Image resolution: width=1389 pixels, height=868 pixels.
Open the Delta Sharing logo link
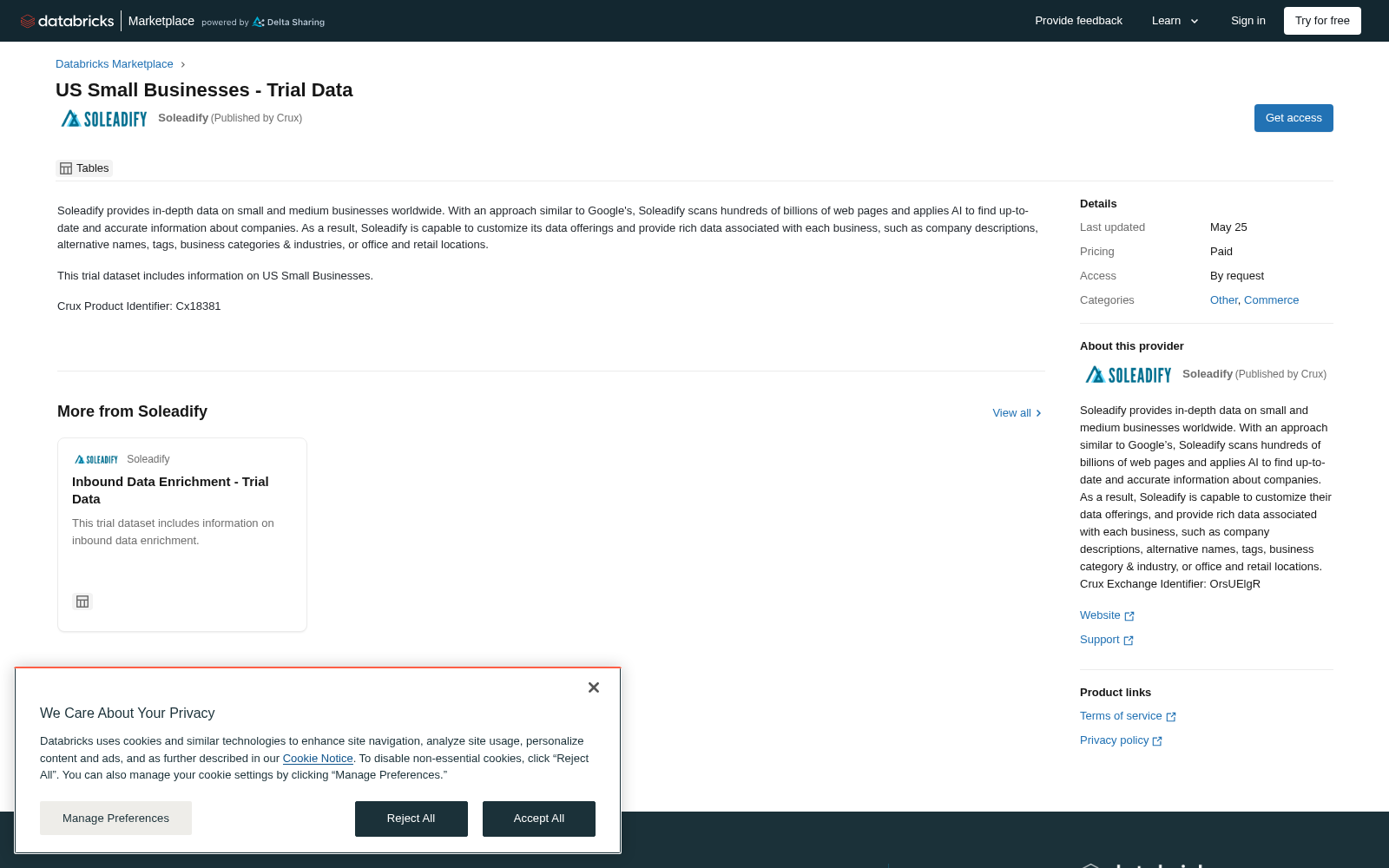click(x=288, y=22)
